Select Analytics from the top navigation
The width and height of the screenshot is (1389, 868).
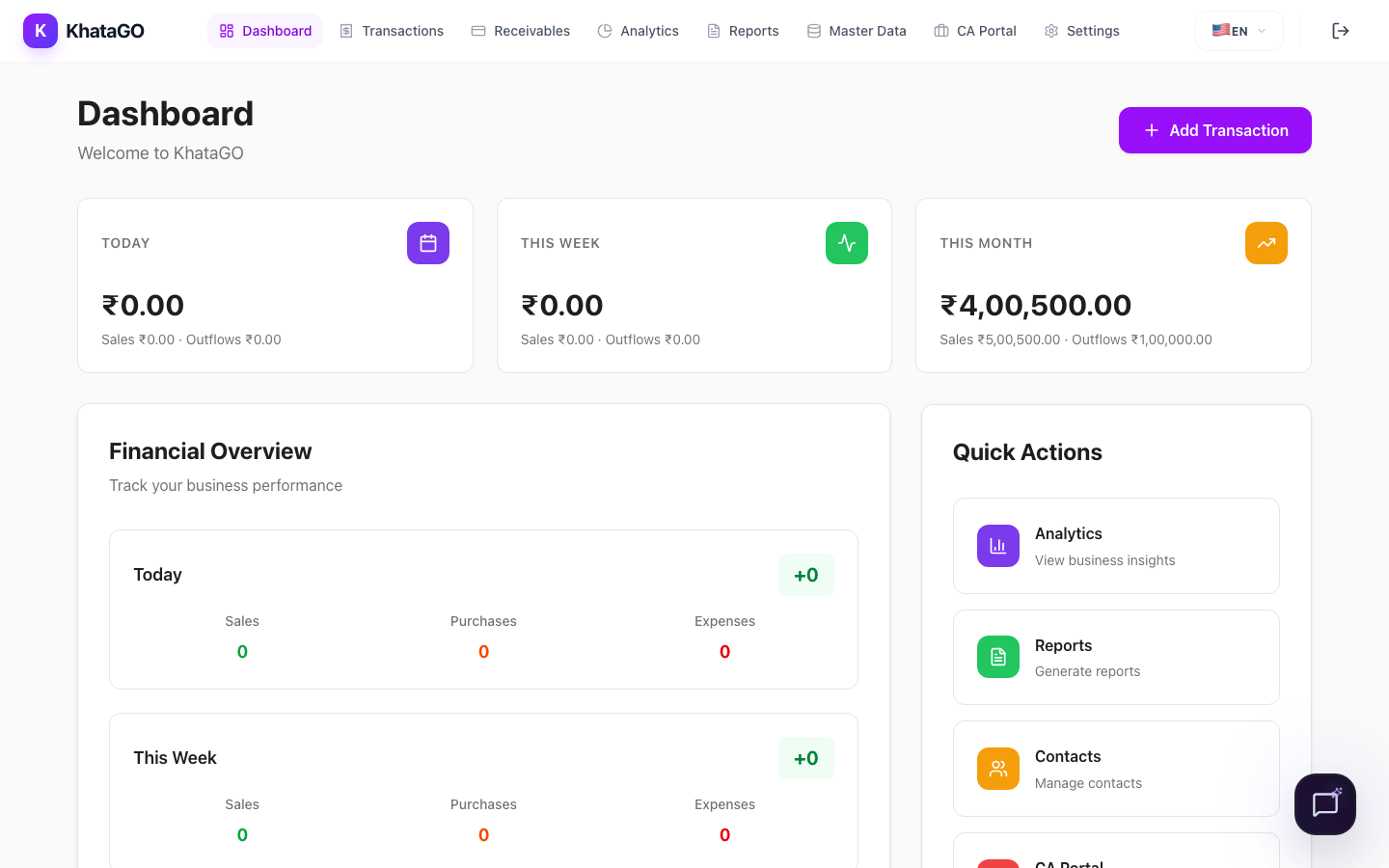click(638, 30)
